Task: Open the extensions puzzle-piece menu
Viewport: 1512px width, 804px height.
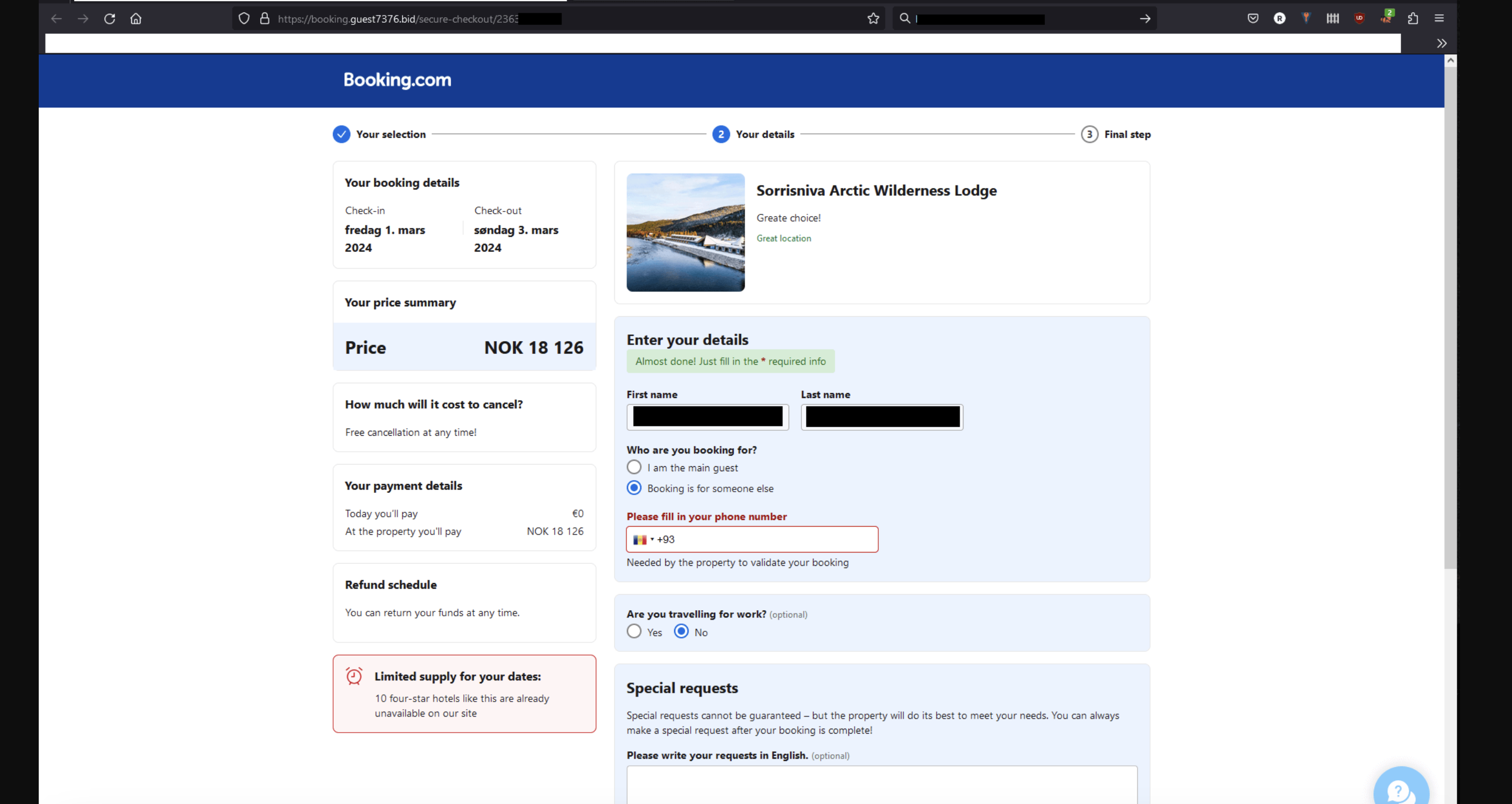Action: [1413, 18]
